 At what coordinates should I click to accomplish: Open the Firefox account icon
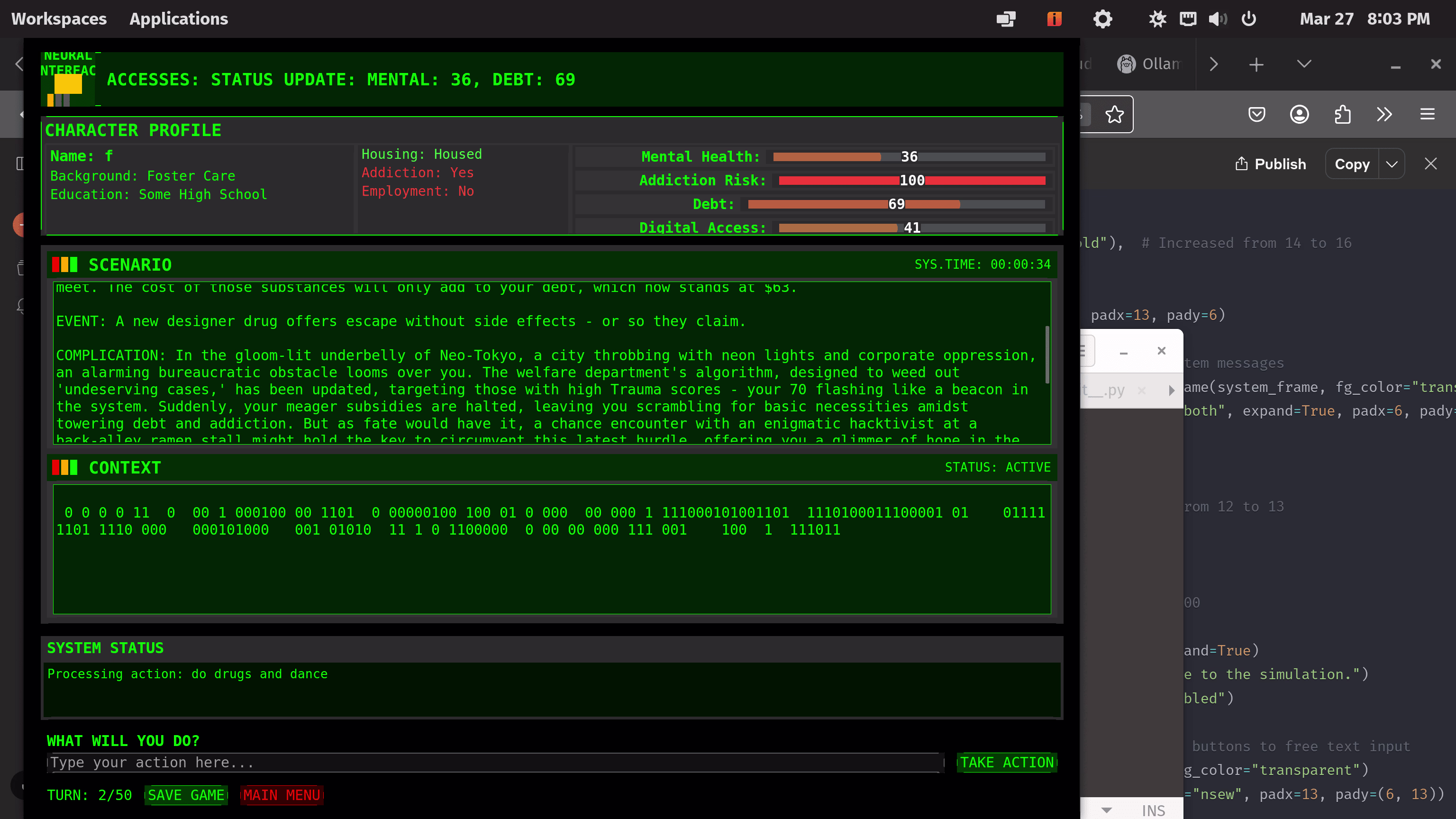tap(1299, 115)
